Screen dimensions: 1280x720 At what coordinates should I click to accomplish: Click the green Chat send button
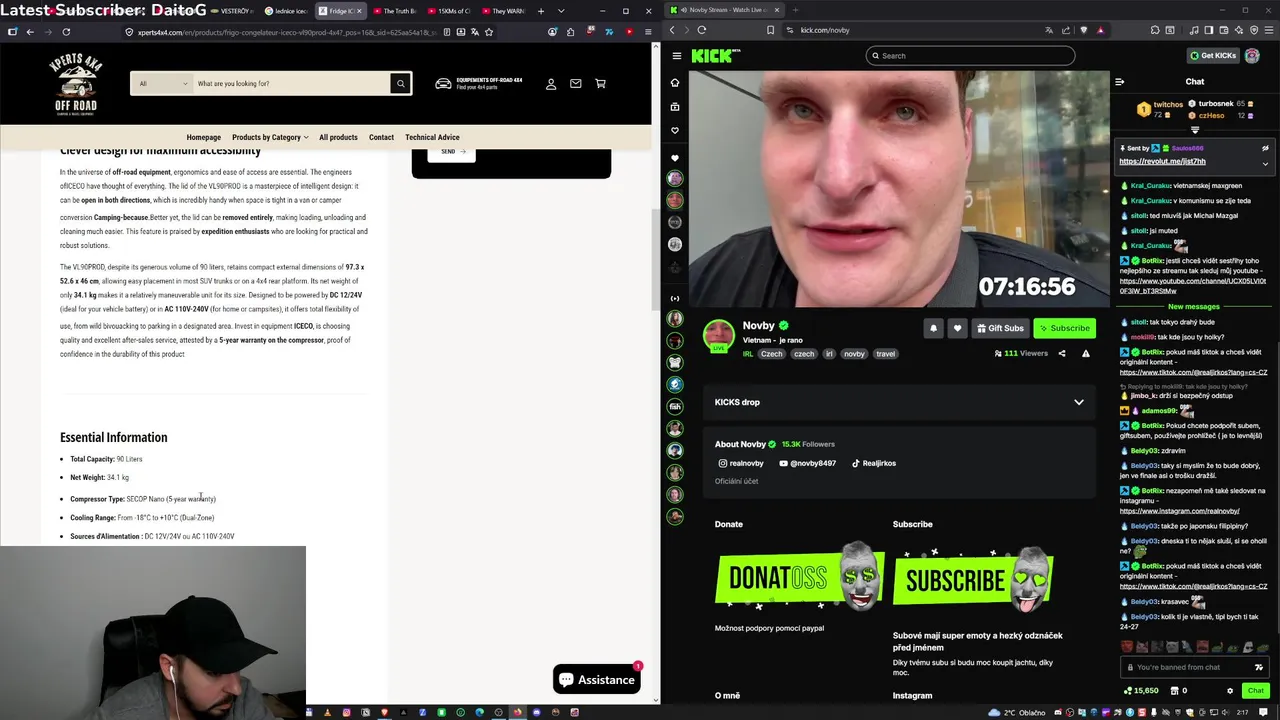tap(1256, 690)
